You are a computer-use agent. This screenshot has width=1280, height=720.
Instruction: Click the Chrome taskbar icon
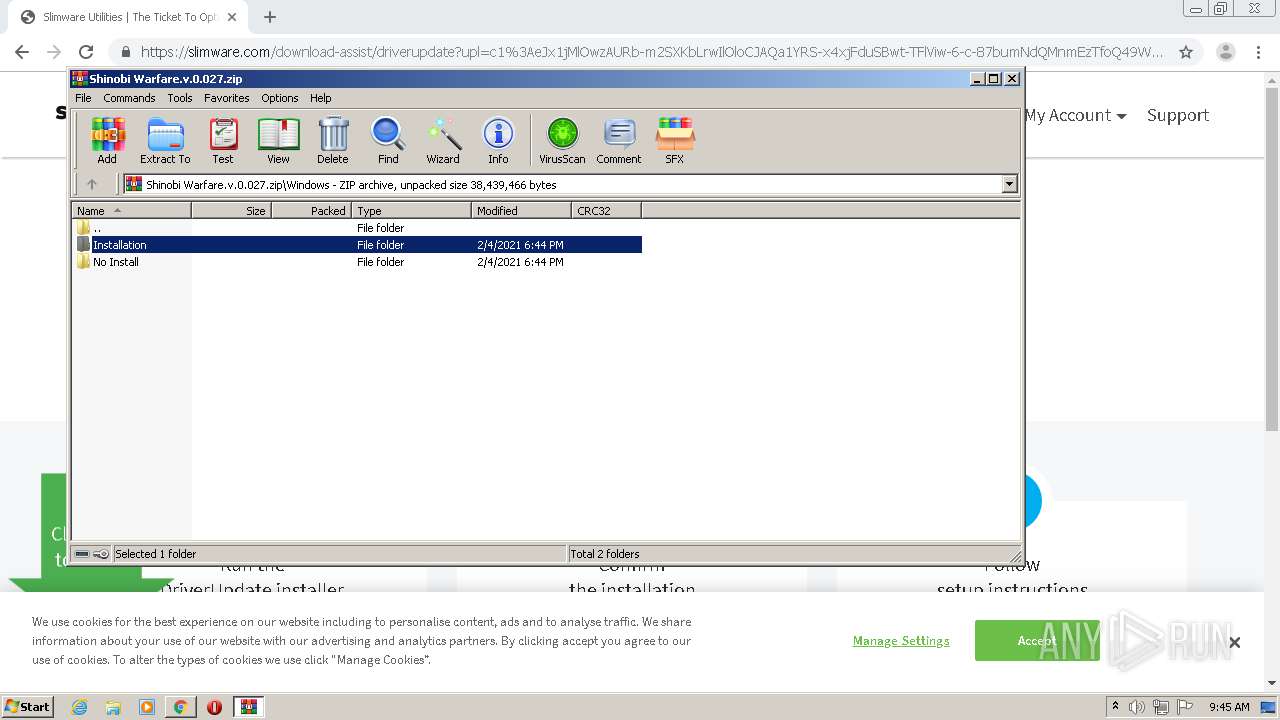180,707
